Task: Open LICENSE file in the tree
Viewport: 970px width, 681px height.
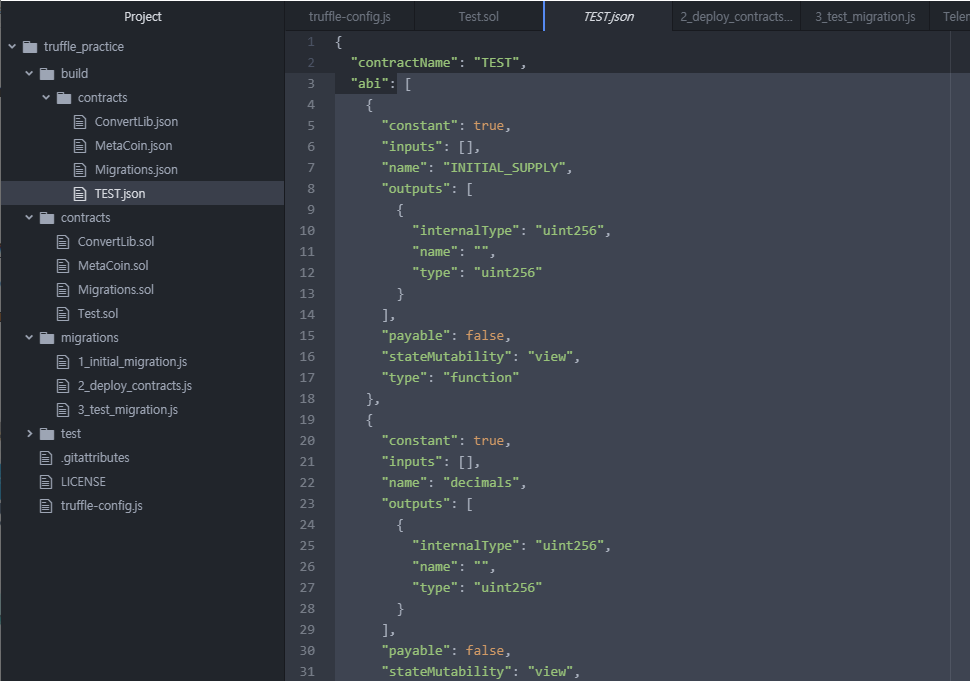Action: click(x=83, y=482)
